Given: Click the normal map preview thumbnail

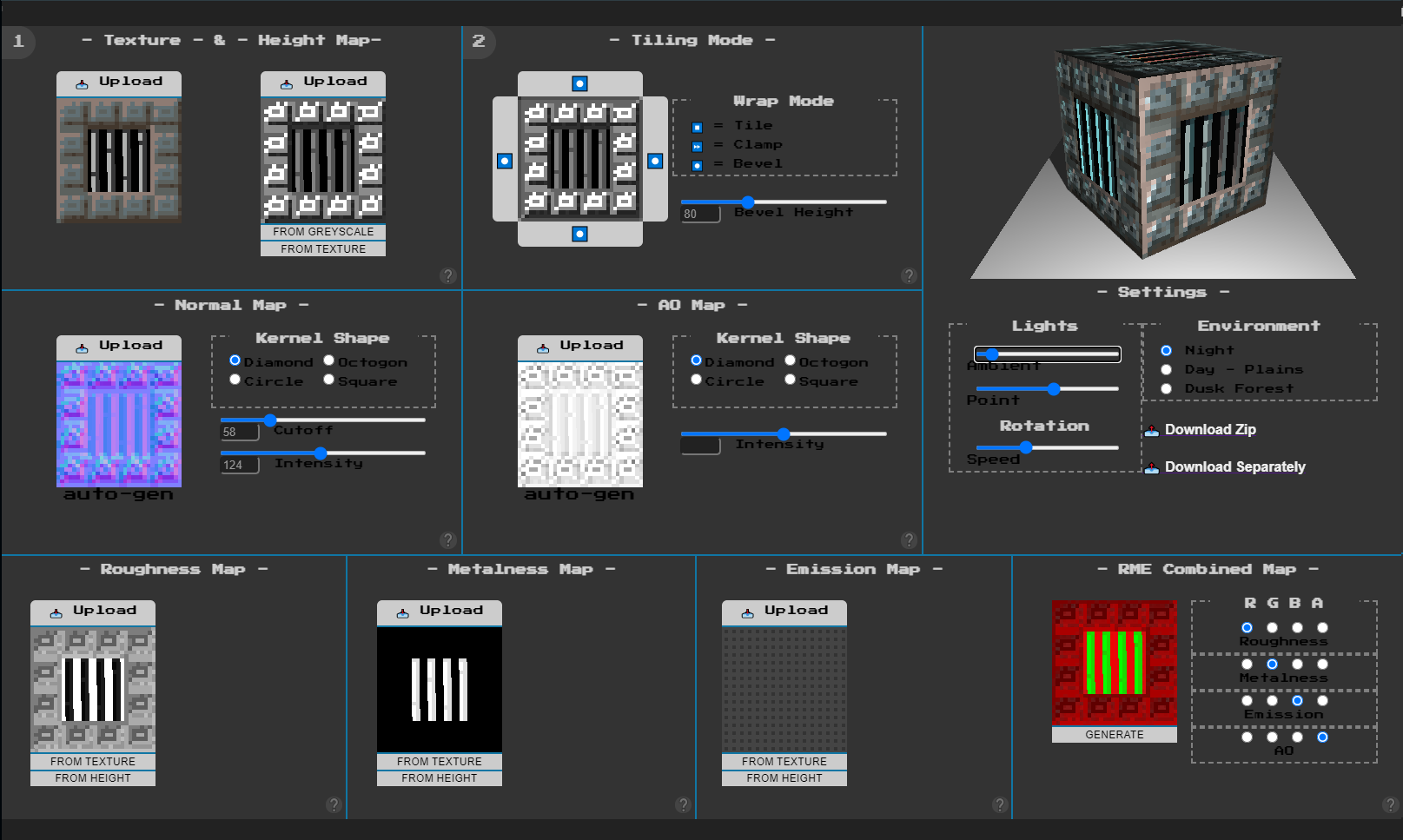Looking at the screenshot, I should 119,424.
